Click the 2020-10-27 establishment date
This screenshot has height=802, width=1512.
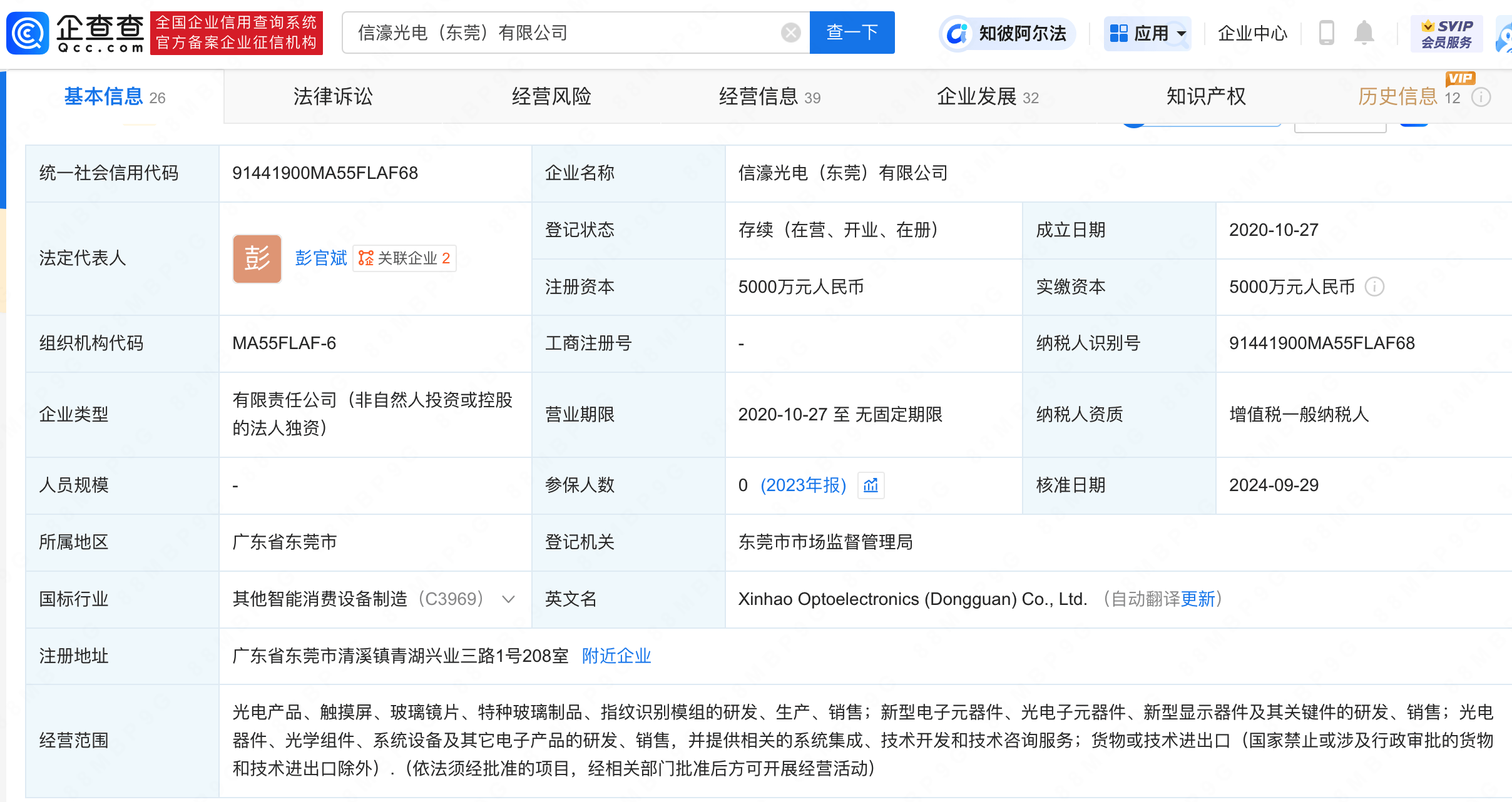(1274, 230)
